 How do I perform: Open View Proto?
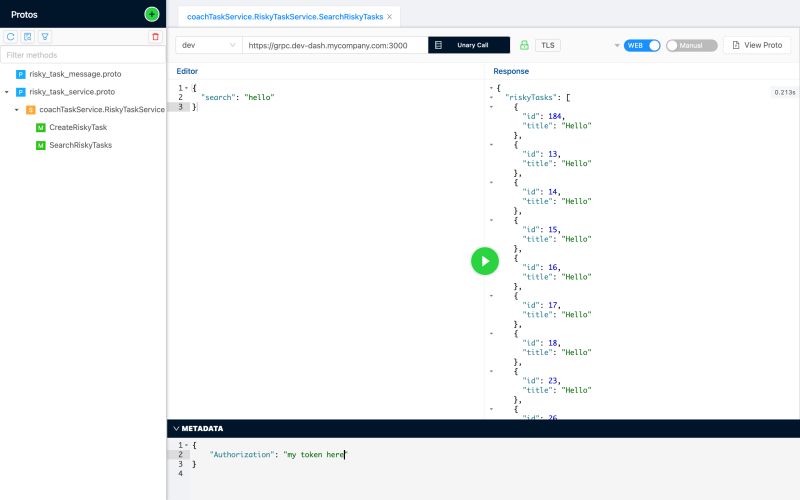click(757, 45)
